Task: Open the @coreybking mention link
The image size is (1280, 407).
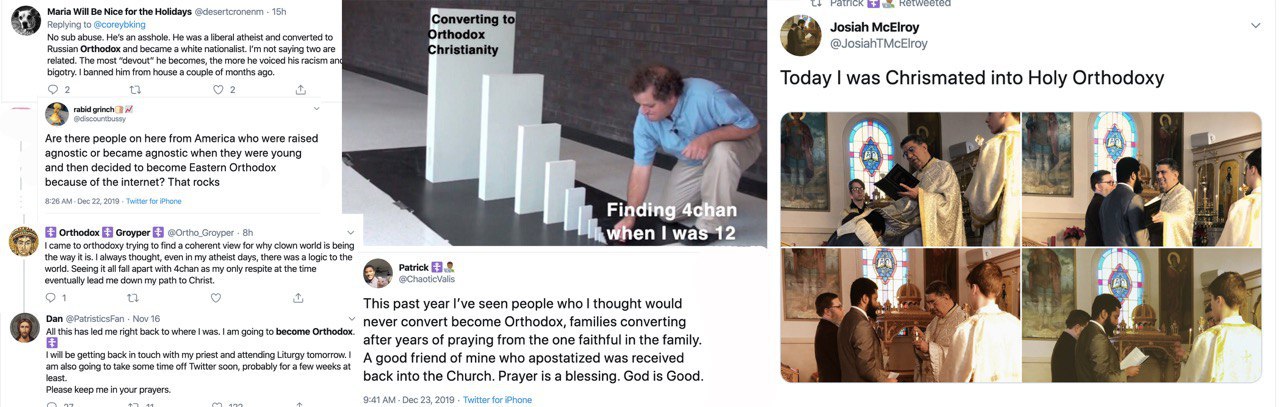Action: pyautogui.click(x=111, y=22)
